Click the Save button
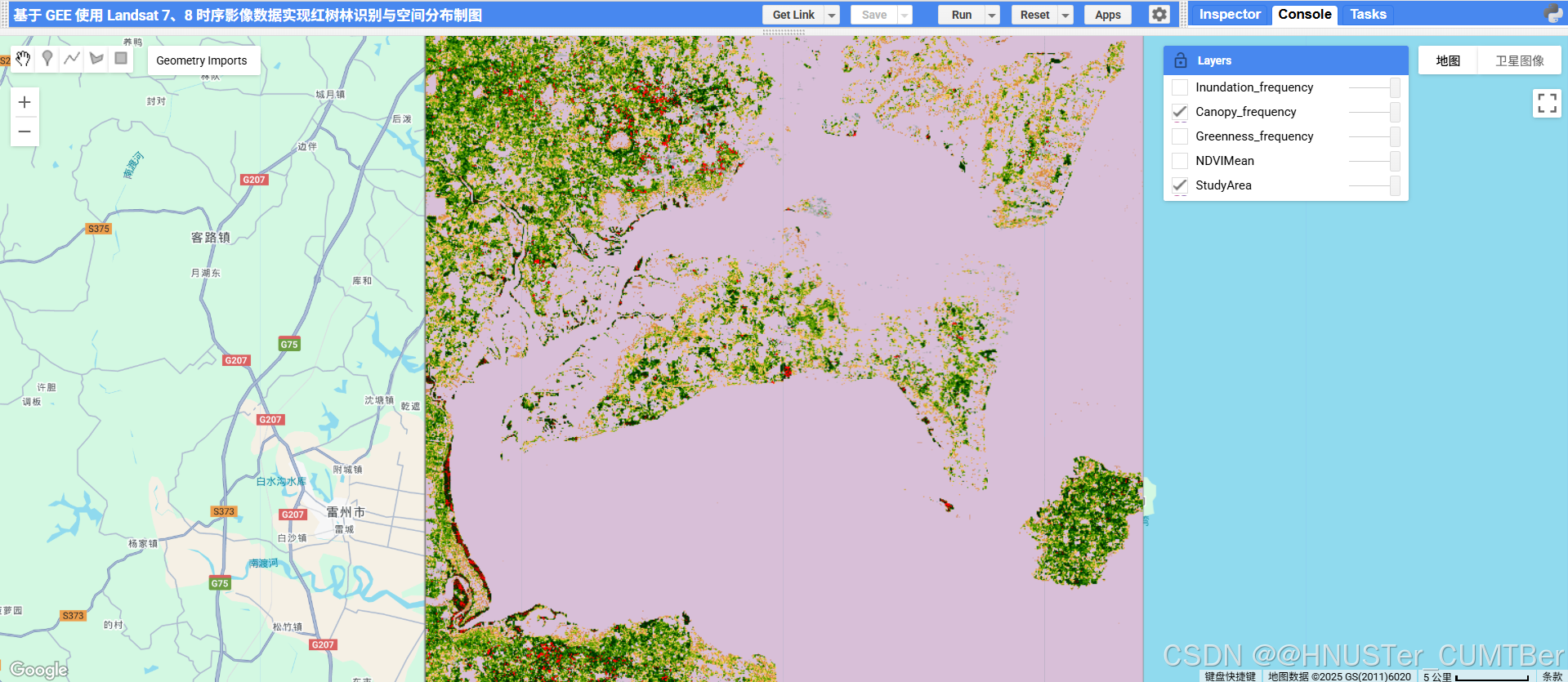This screenshot has width=1568, height=682. [x=874, y=15]
